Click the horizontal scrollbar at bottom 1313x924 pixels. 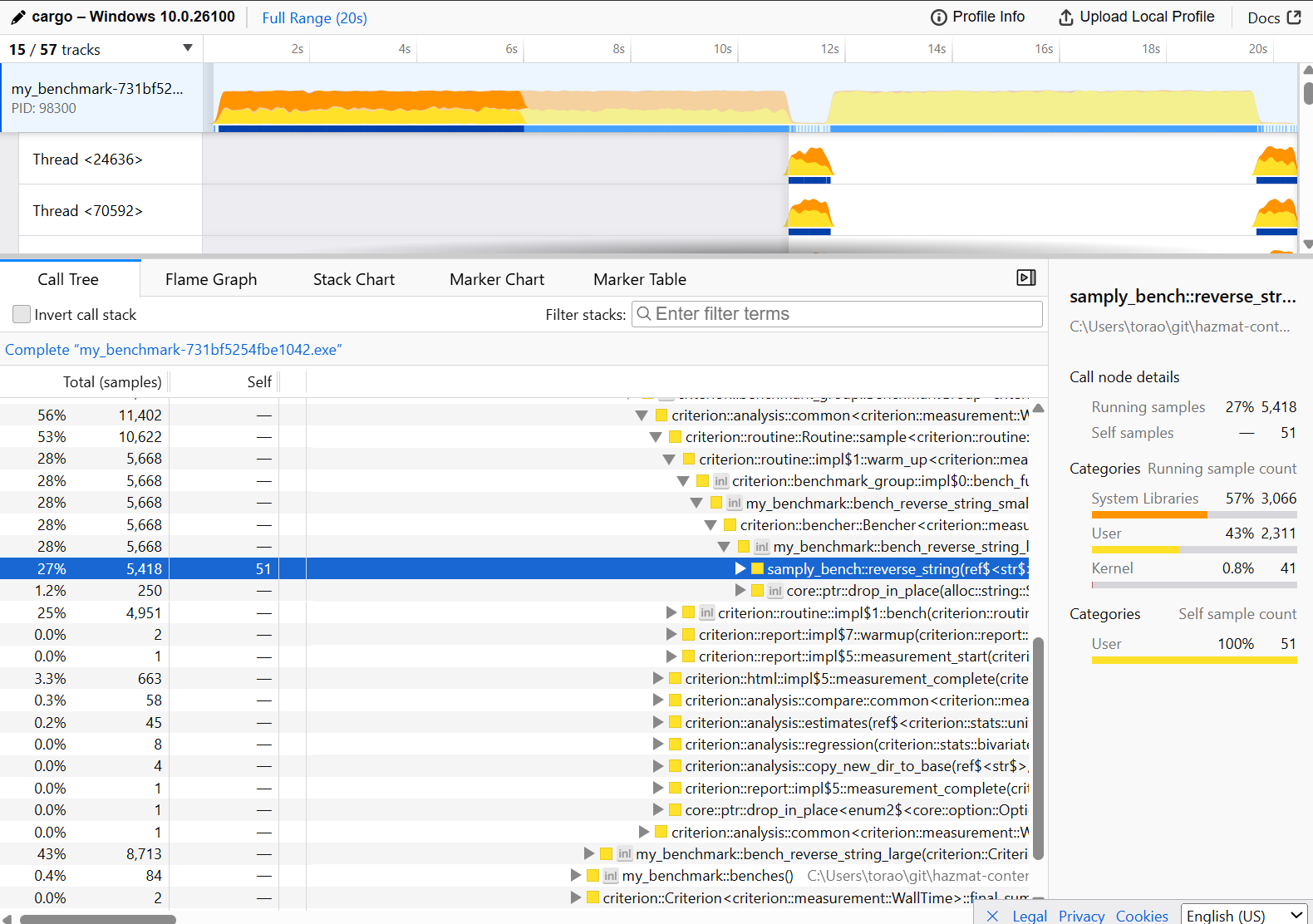98,919
